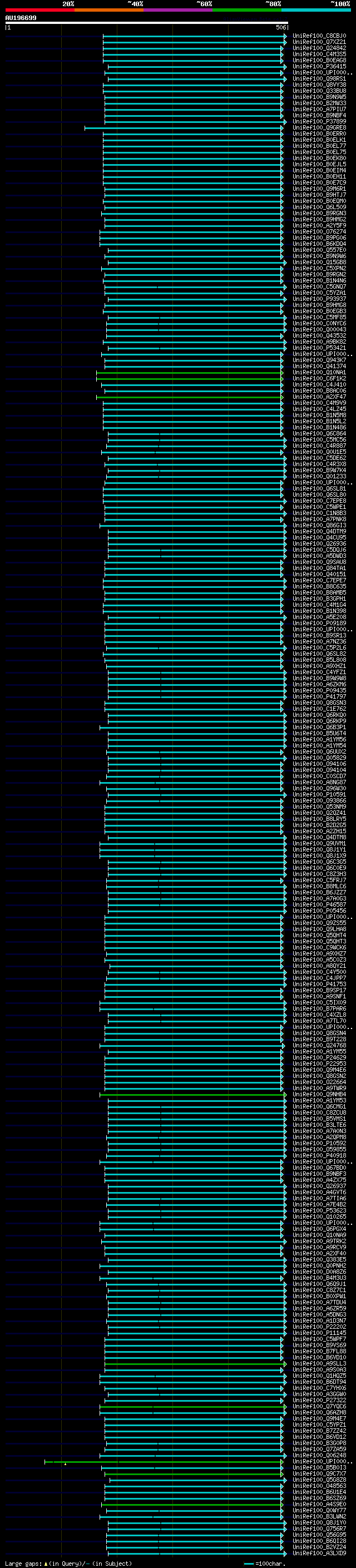Viewport: 356px width, 1568px height.
Task: Open hit UniRef100_C4M3S5
Action: [x=319, y=54]
